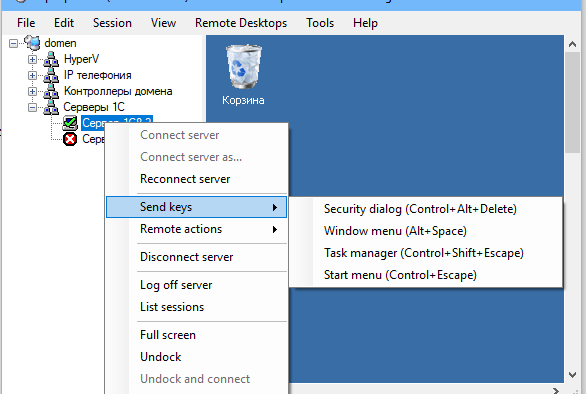Viewport: 586px width, 394px height.
Task: Click the HyperV group icon
Action: 51,59
